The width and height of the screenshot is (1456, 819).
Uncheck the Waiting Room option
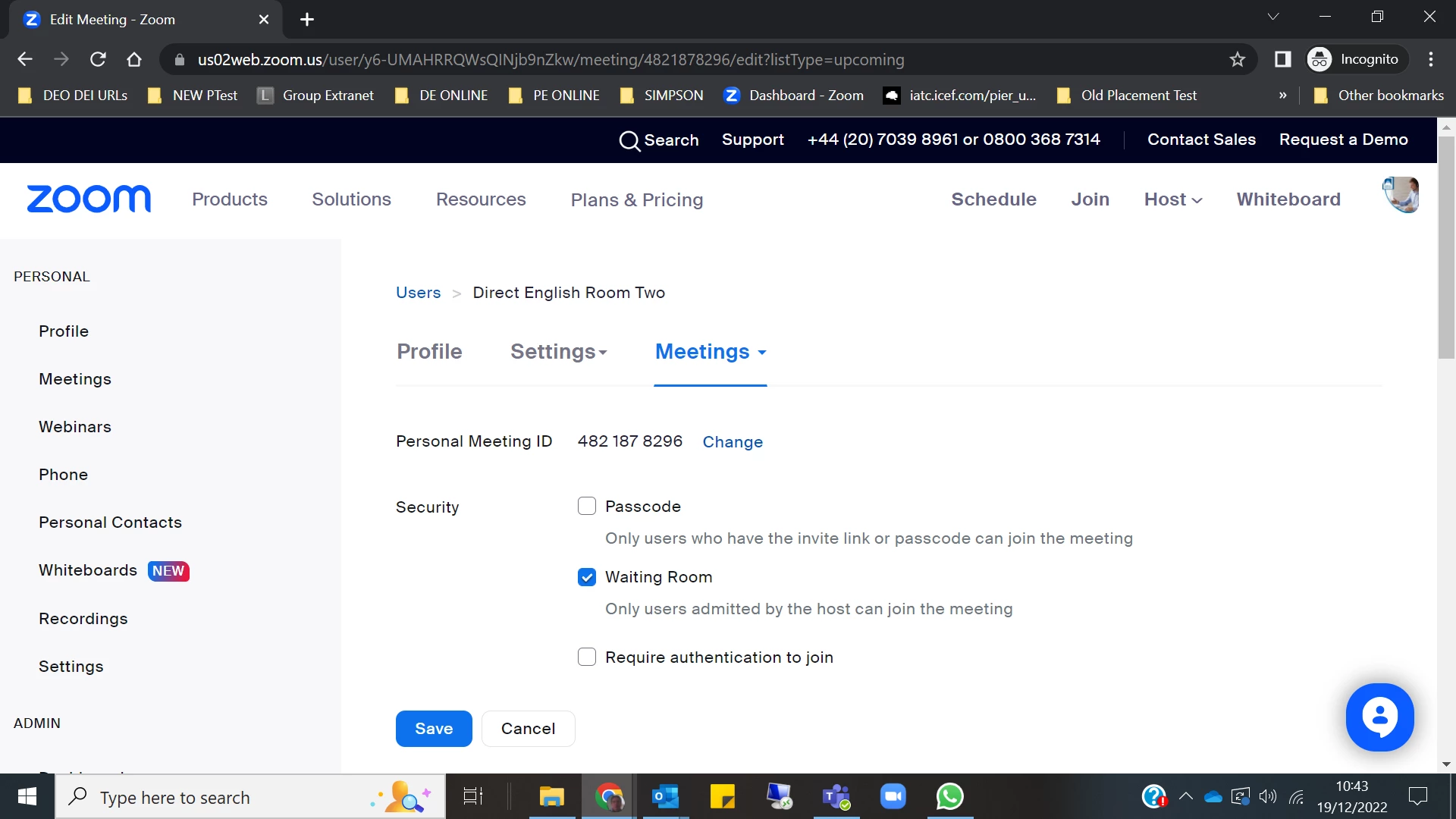pyautogui.click(x=587, y=577)
